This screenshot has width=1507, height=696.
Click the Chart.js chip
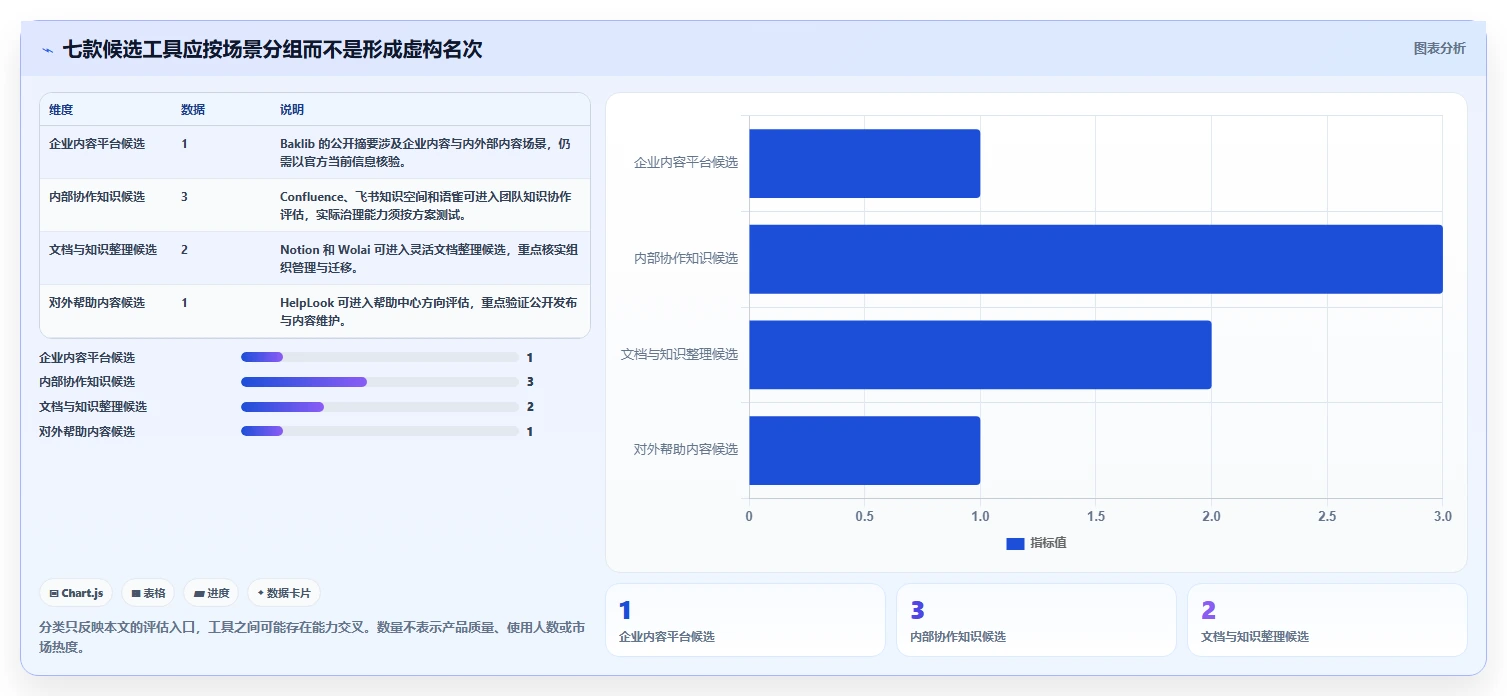click(77, 593)
